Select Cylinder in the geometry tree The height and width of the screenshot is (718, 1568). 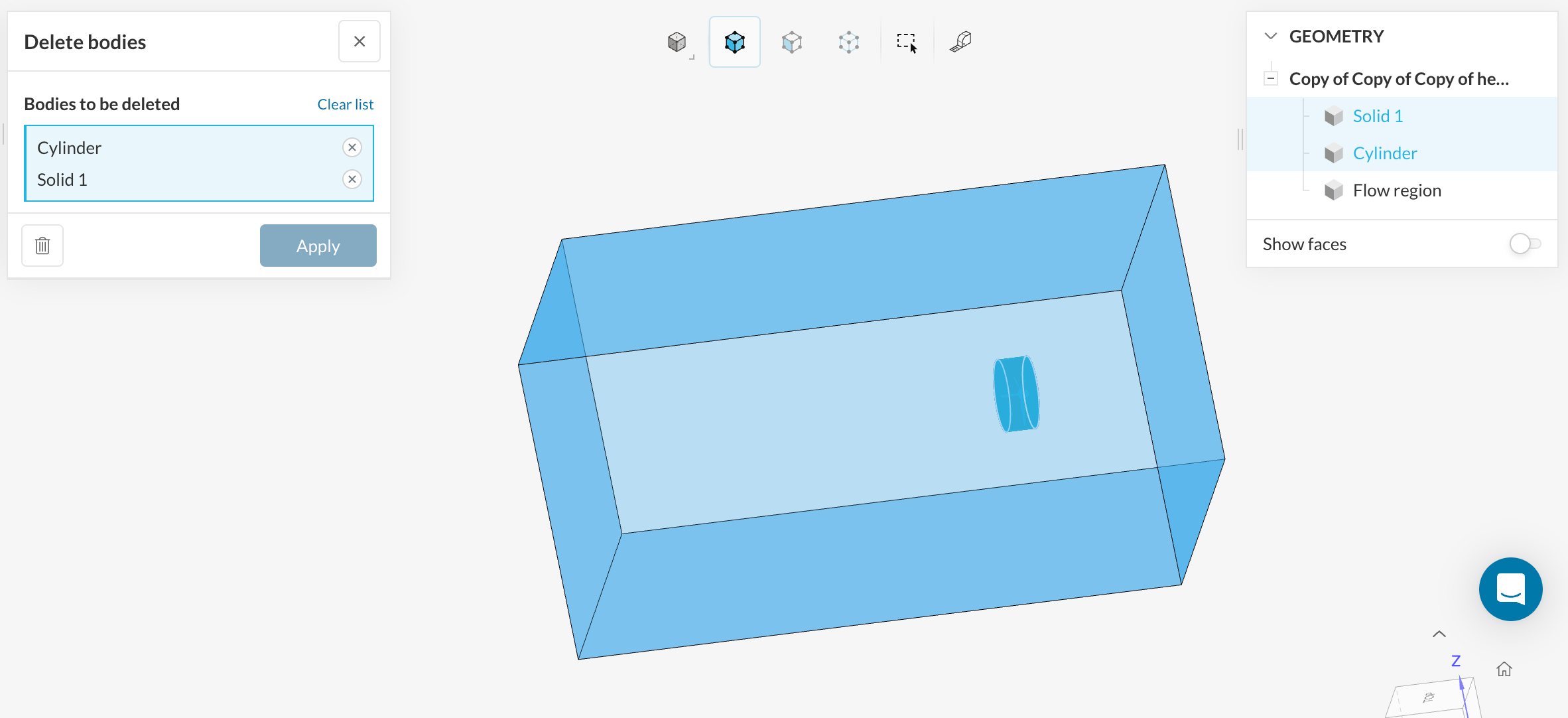pos(1385,153)
